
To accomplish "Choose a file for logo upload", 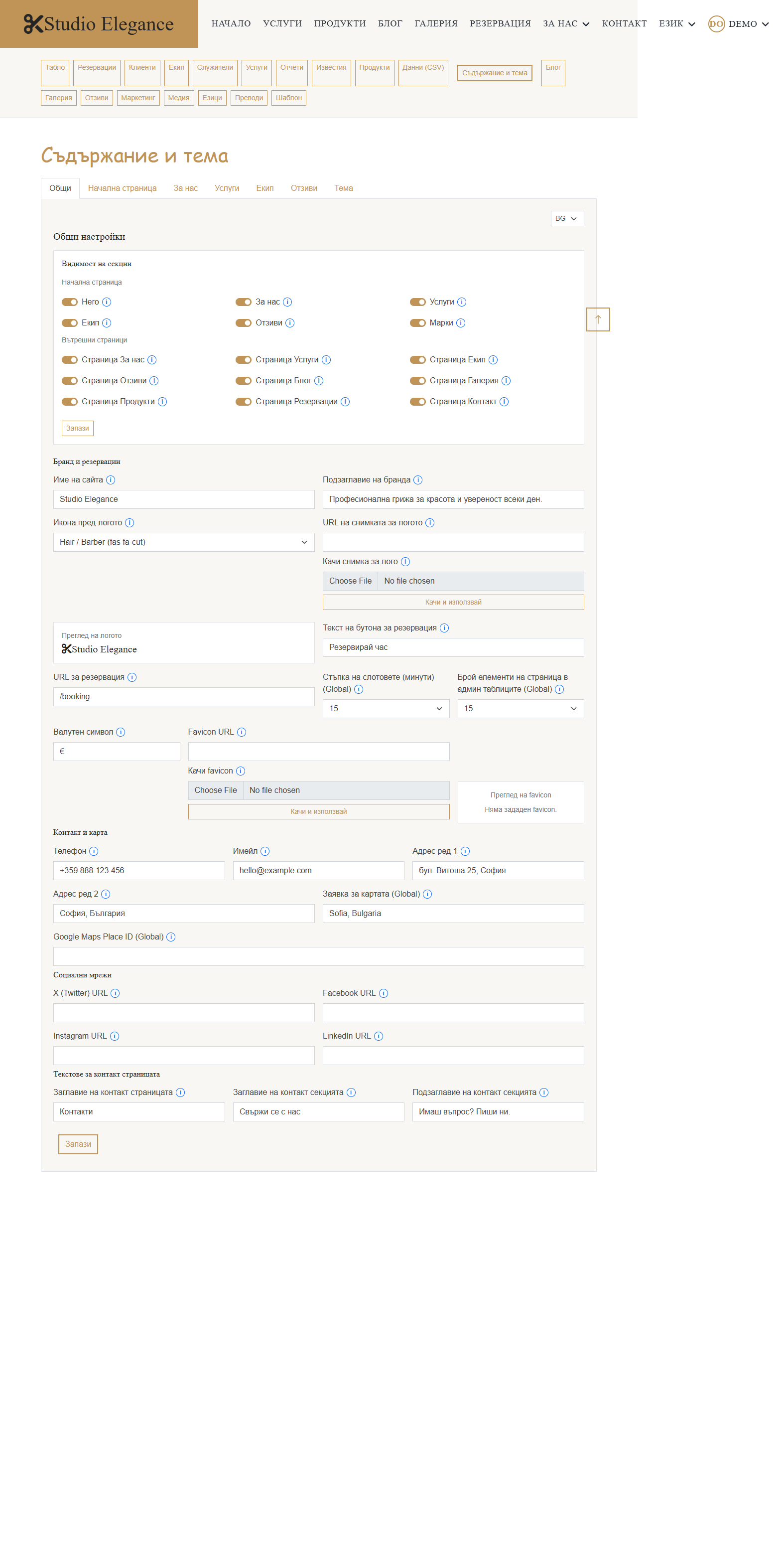I will [x=350, y=581].
